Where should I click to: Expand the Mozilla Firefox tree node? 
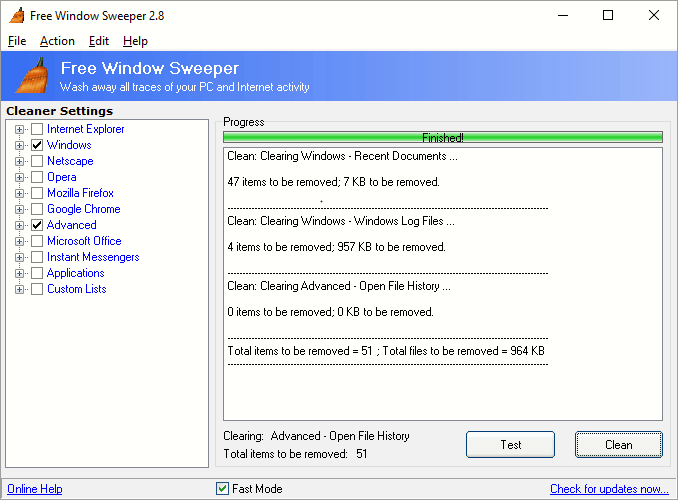click(19, 193)
